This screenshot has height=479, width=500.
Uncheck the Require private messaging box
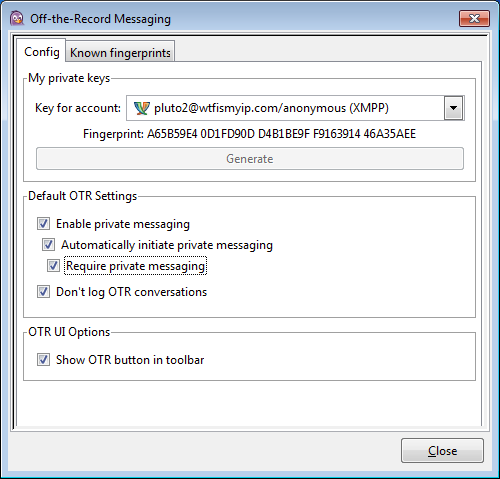pos(53,266)
